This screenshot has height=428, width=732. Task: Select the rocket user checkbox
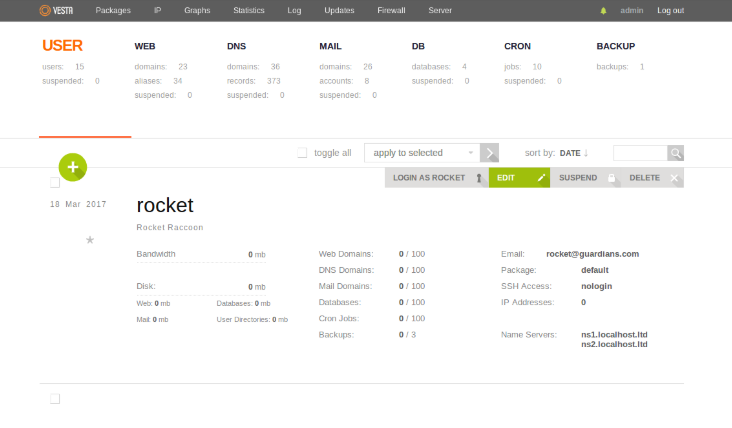tap(55, 182)
